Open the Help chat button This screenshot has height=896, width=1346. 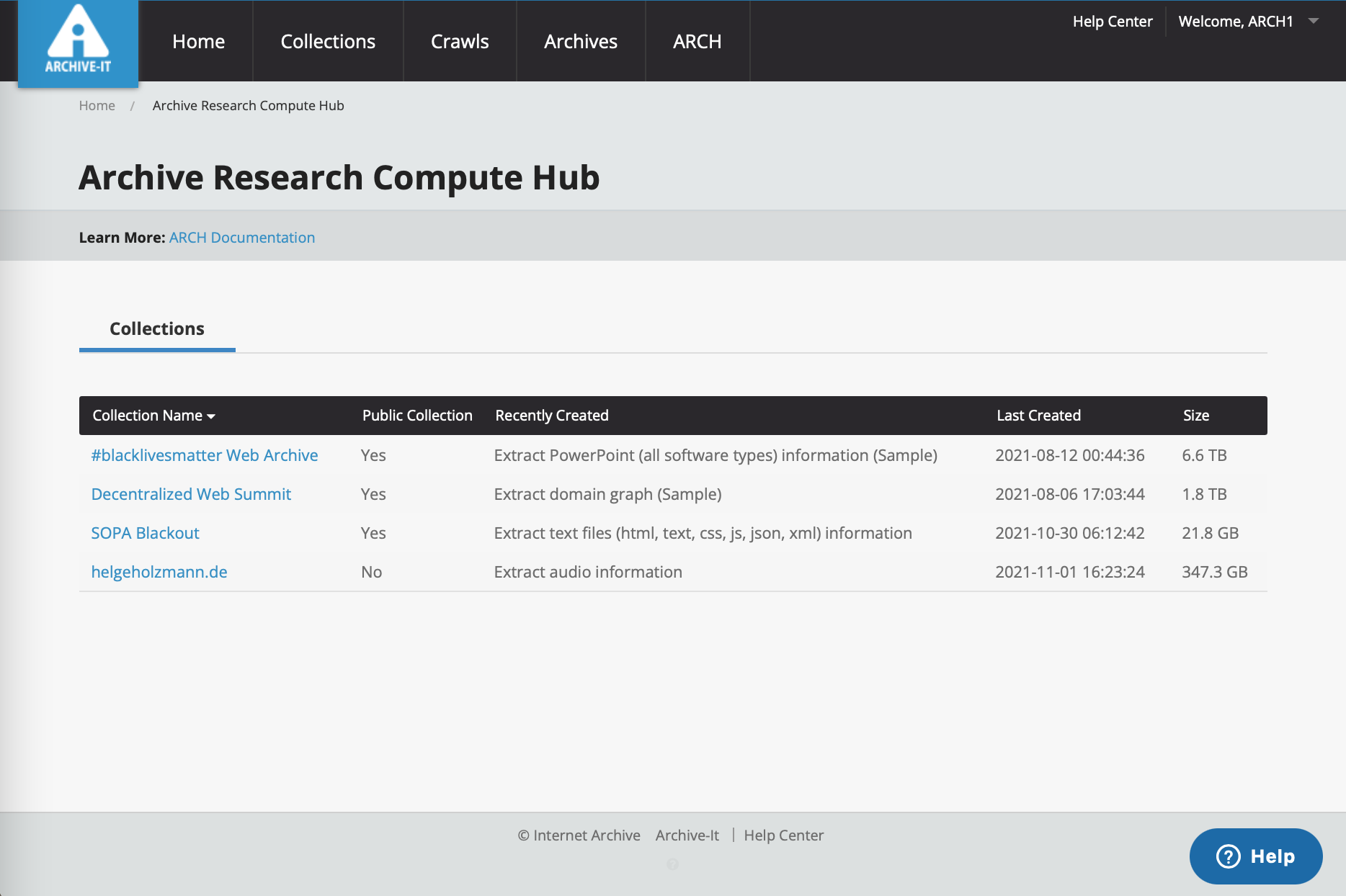pyautogui.click(x=1255, y=856)
